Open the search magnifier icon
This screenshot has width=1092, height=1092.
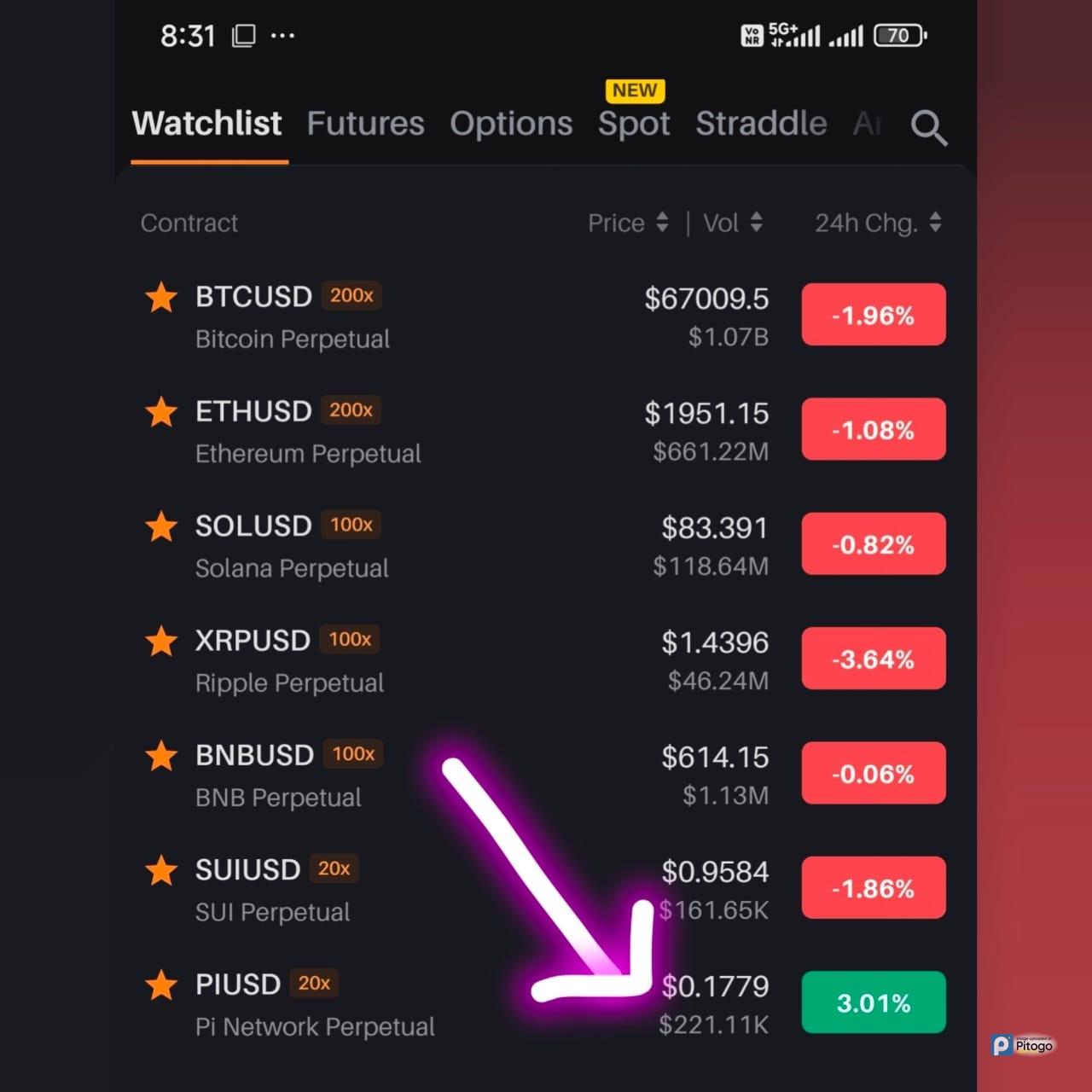928,127
